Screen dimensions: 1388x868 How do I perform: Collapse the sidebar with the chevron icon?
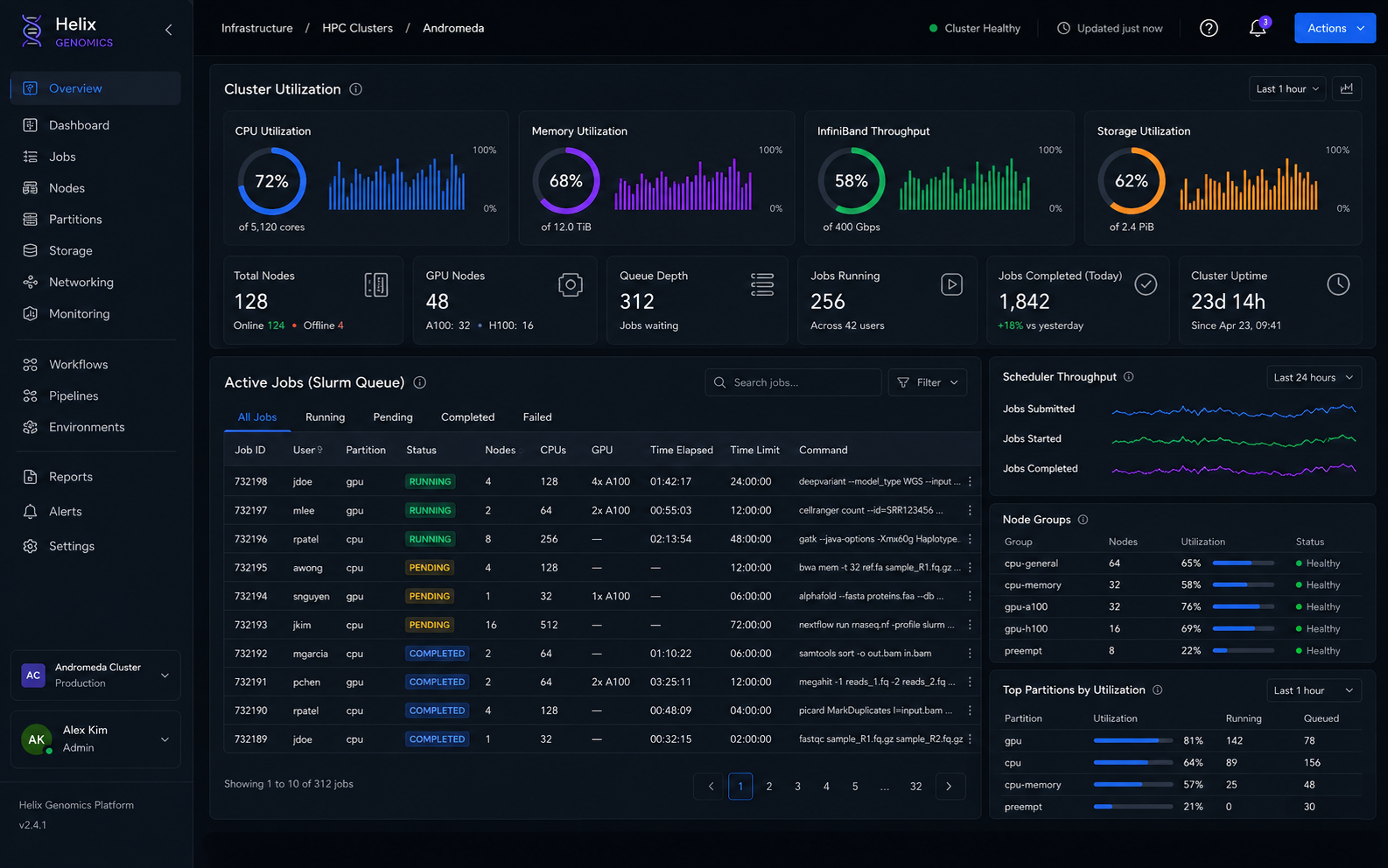click(168, 30)
